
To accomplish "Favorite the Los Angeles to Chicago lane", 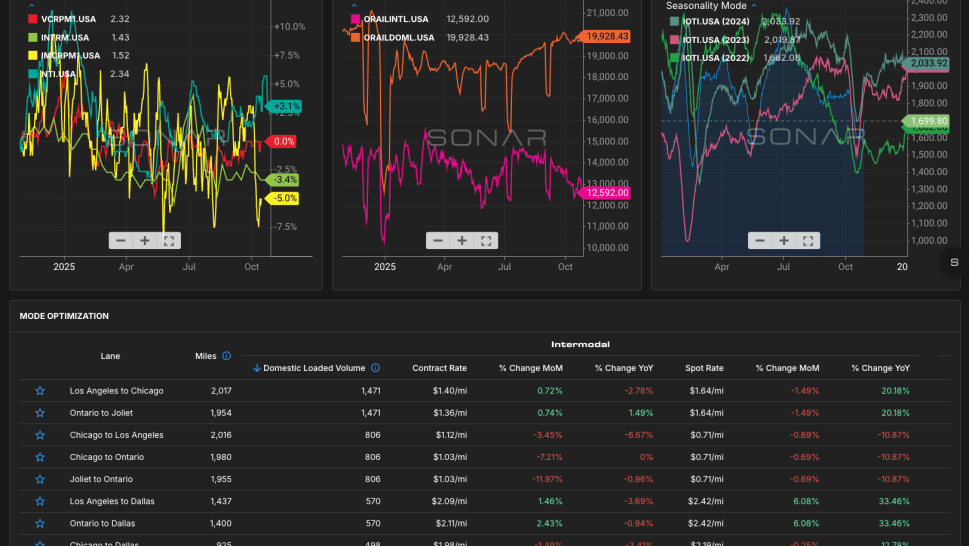I will point(40,391).
